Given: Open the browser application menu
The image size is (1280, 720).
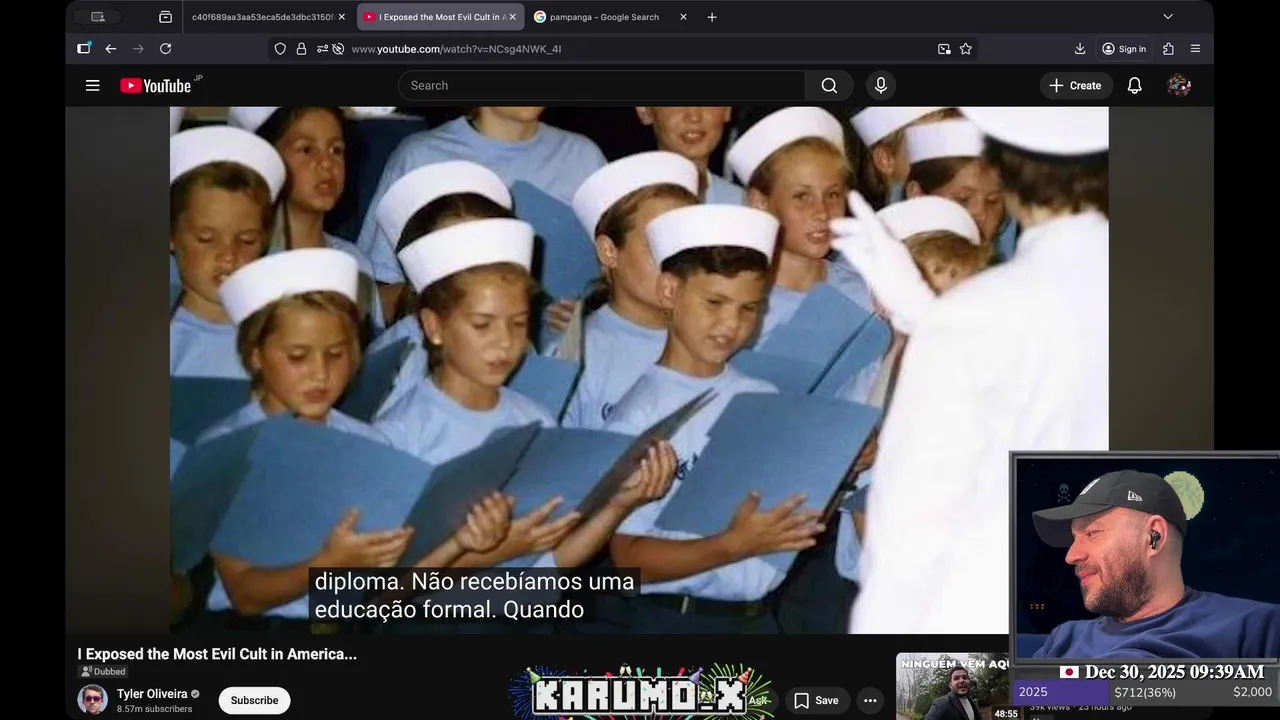Looking at the screenshot, I should 1195,49.
